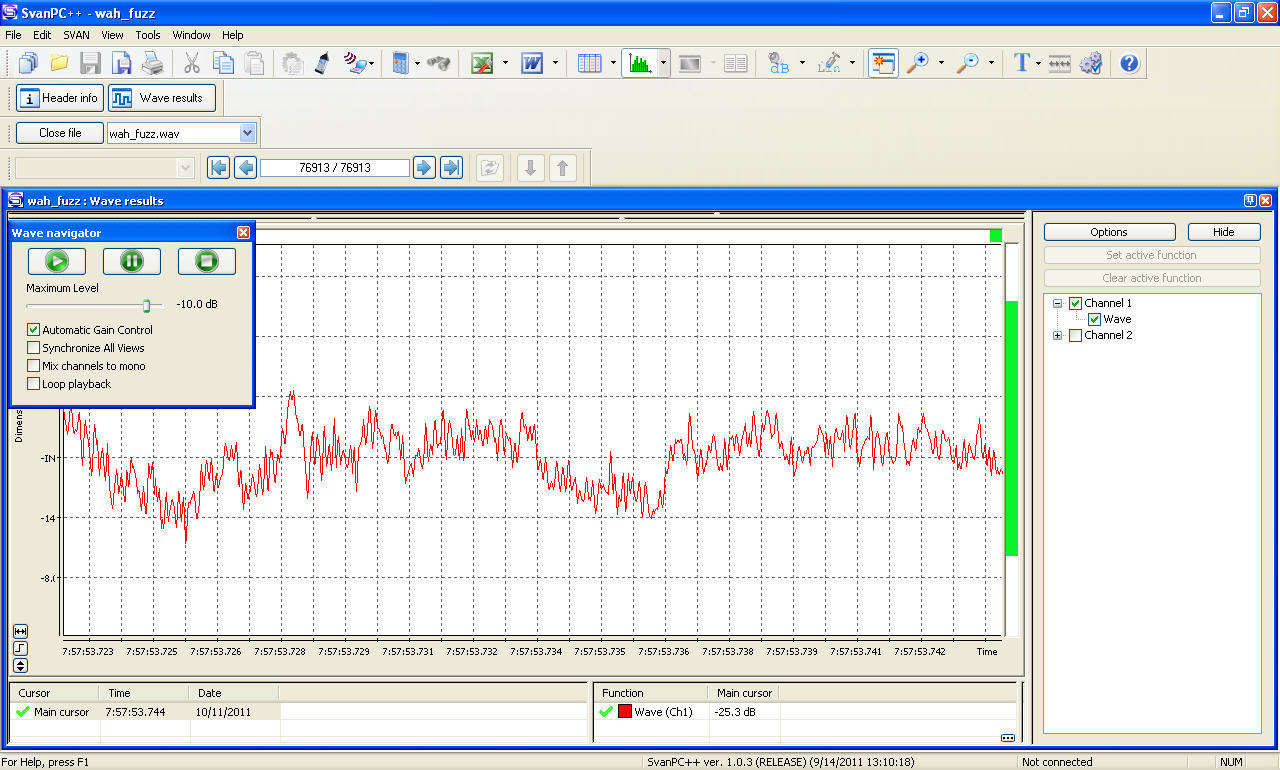Click the copy documents icon
This screenshot has height=770, width=1280.
[x=223, y=63]
